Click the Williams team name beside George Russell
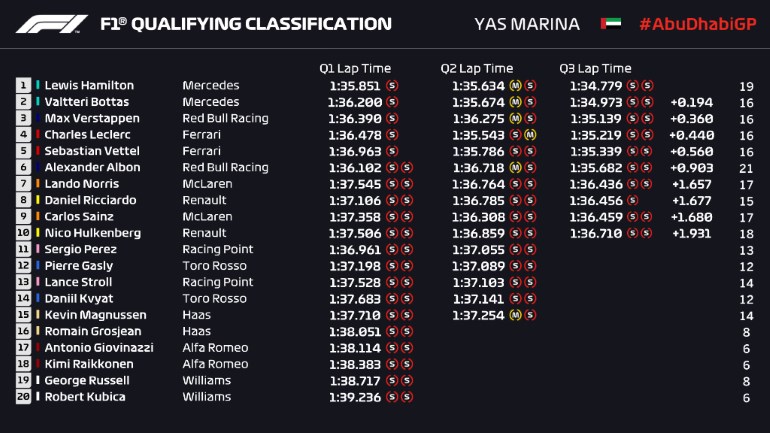Image resolution: width=770 pixels, height=433 pixels. coord(207,381)
